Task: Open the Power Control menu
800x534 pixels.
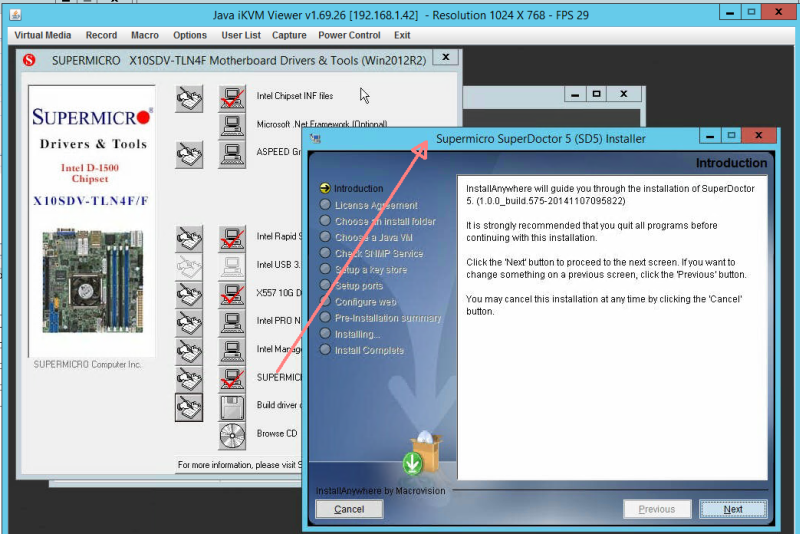Action: point(349,35)
